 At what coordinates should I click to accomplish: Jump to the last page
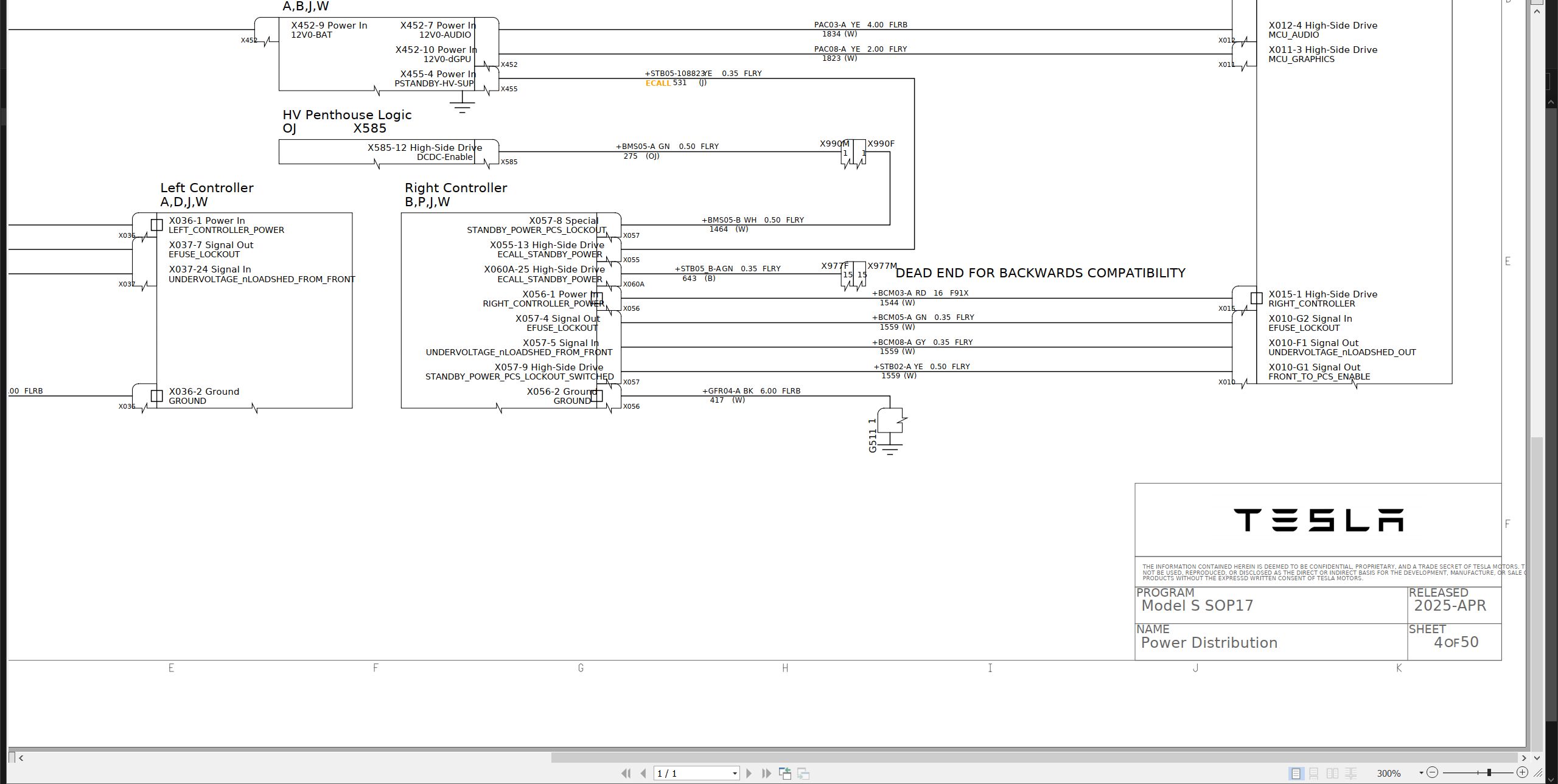pyautogui.click(x=767, y=773)
